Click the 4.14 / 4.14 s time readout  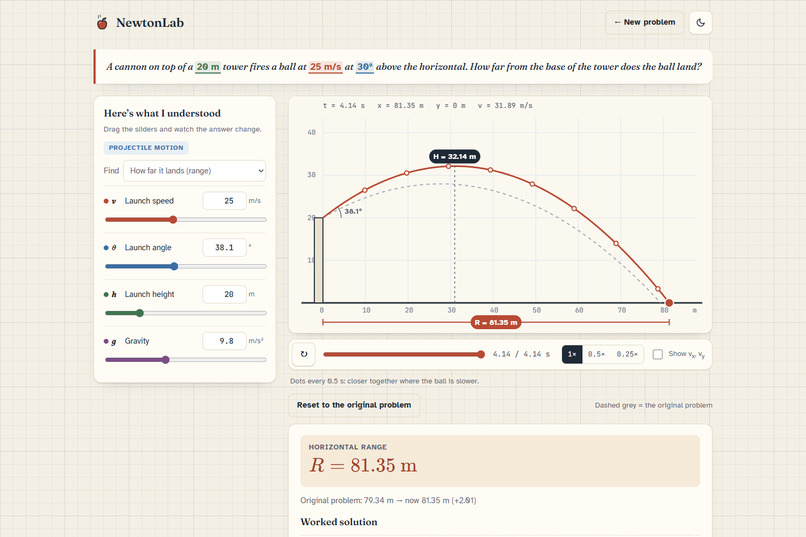521,355
